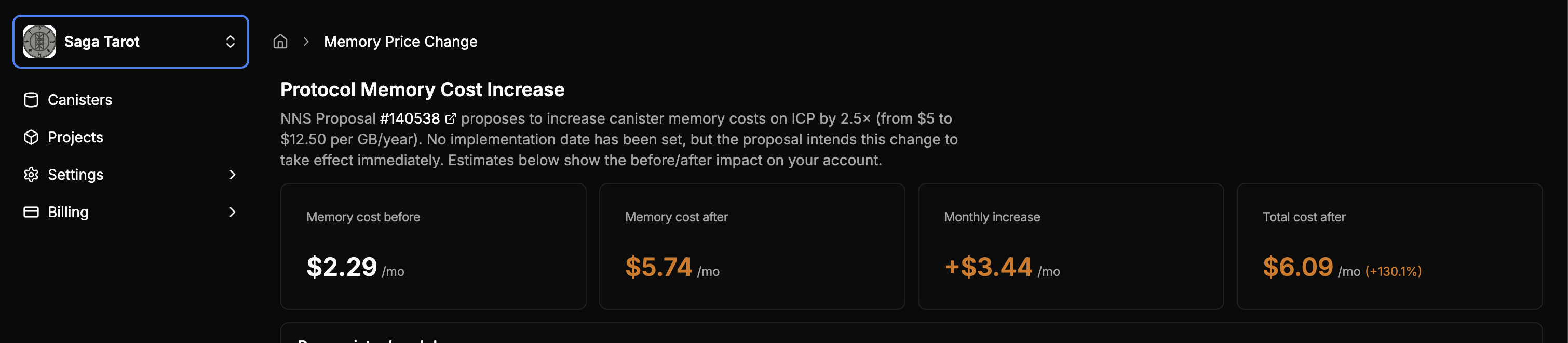Click the Billing credit card icon
This screenshot has height=343, width=1568.
tap(31, 212)
